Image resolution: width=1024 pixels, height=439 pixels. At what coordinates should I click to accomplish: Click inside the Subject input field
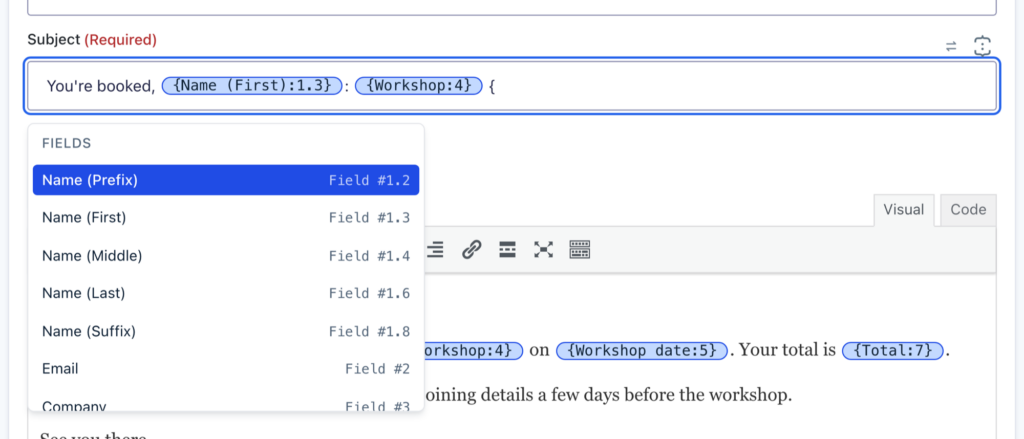[512, 86]
